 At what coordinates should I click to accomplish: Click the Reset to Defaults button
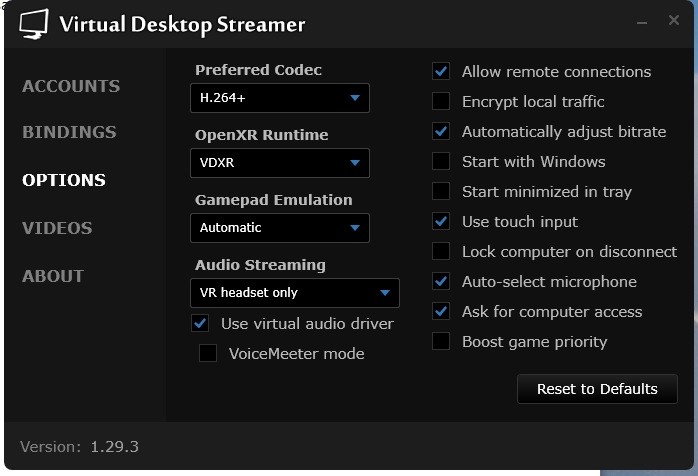(597, 389)
